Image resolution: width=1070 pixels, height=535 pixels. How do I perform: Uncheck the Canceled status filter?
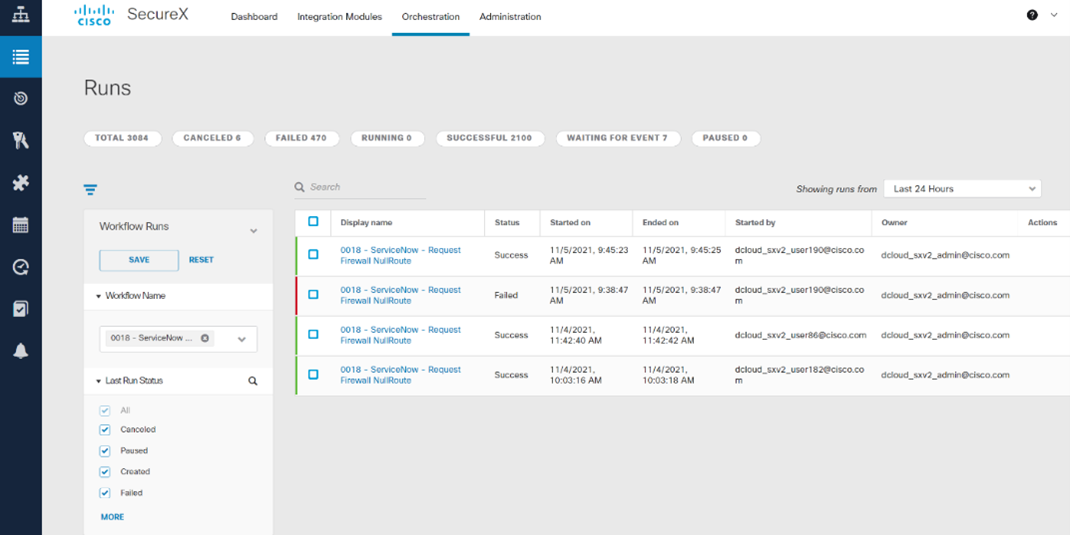point(104,430)
